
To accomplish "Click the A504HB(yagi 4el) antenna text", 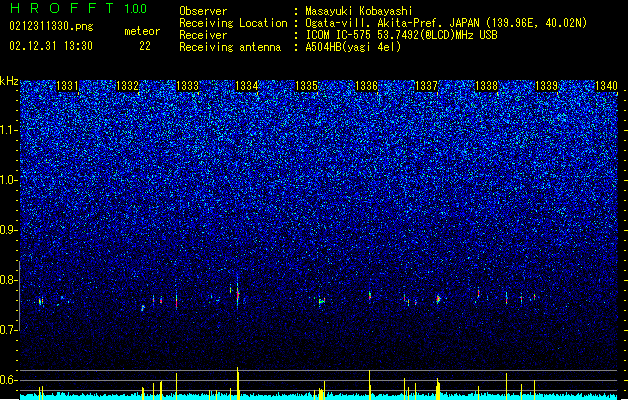I will coord(353,47).
